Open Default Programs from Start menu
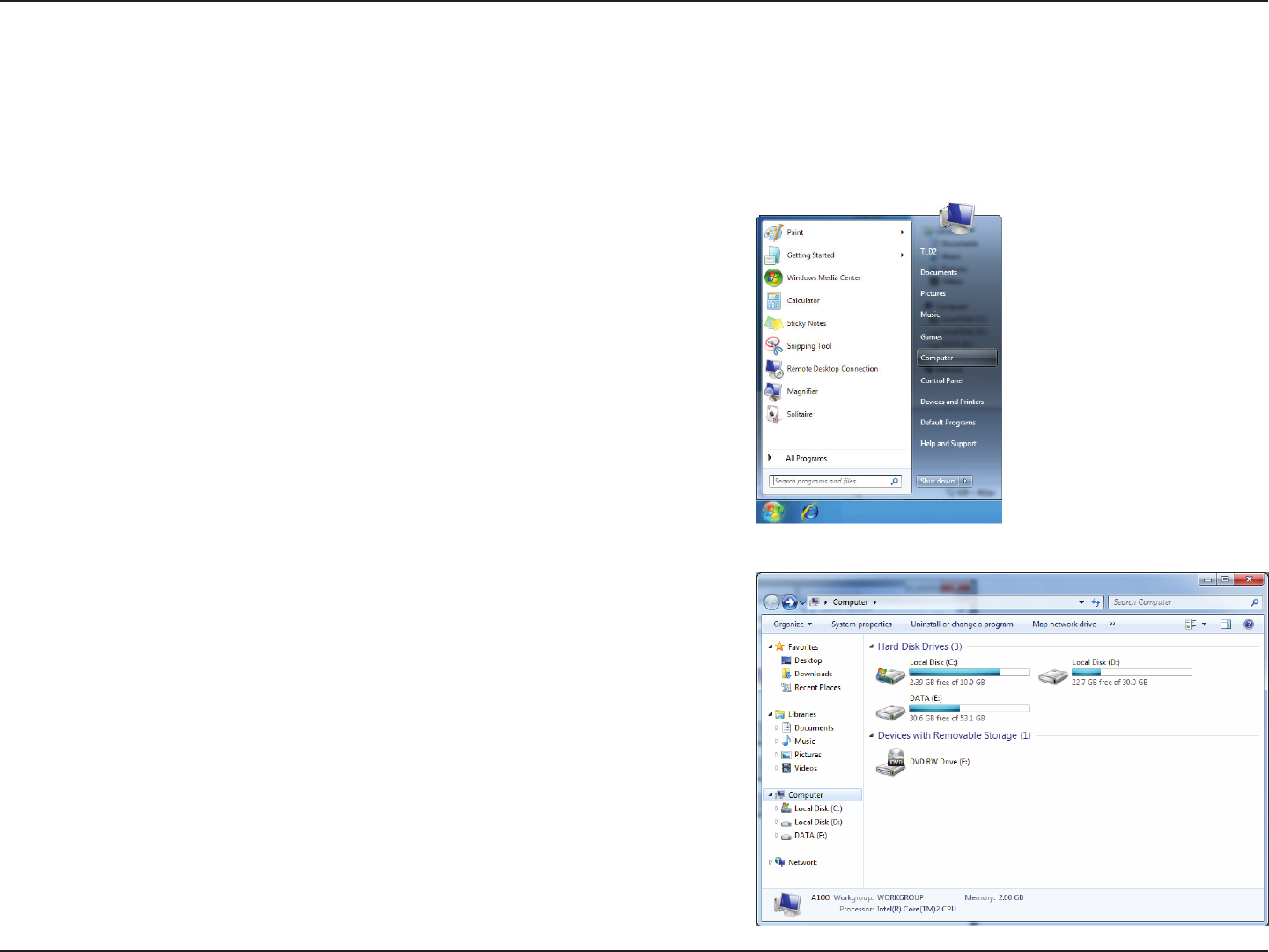 (948, 423)
